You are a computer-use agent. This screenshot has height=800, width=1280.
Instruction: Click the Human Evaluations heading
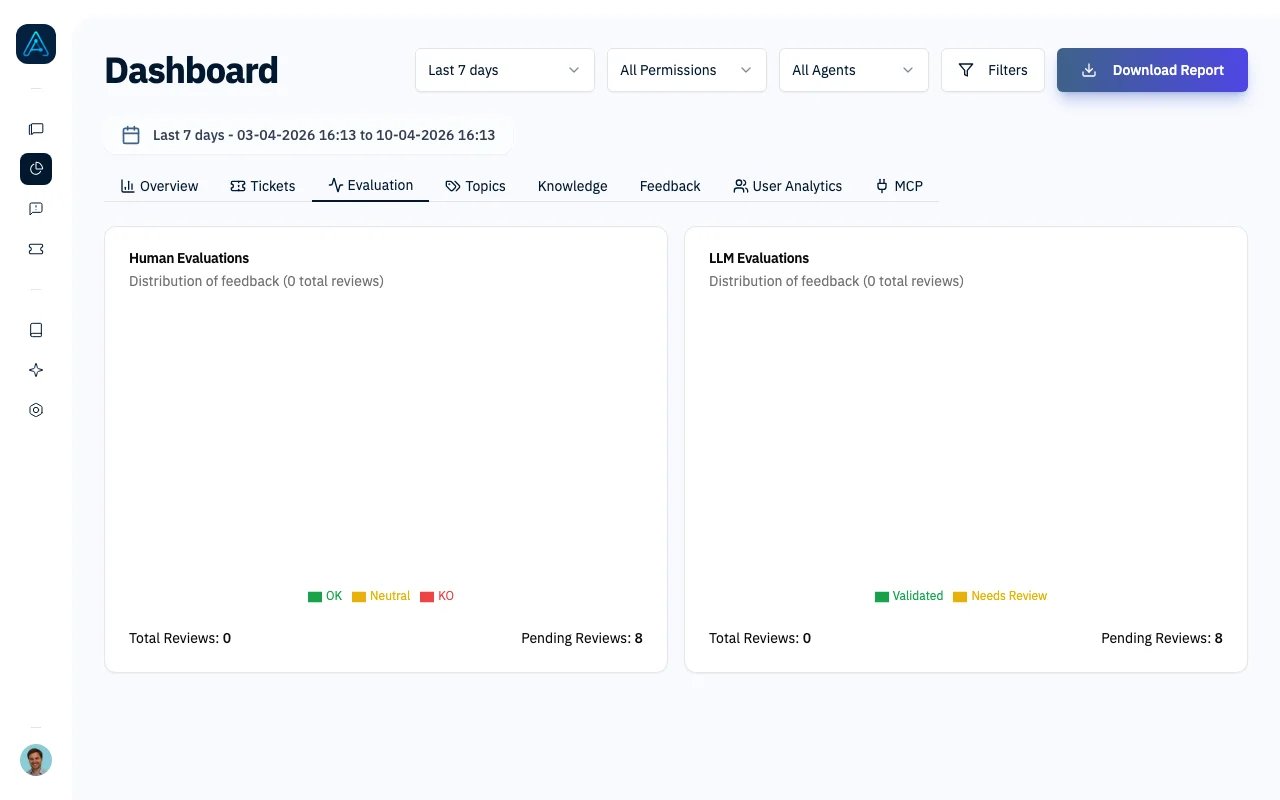pyautogui.click(x=189, y=258)
